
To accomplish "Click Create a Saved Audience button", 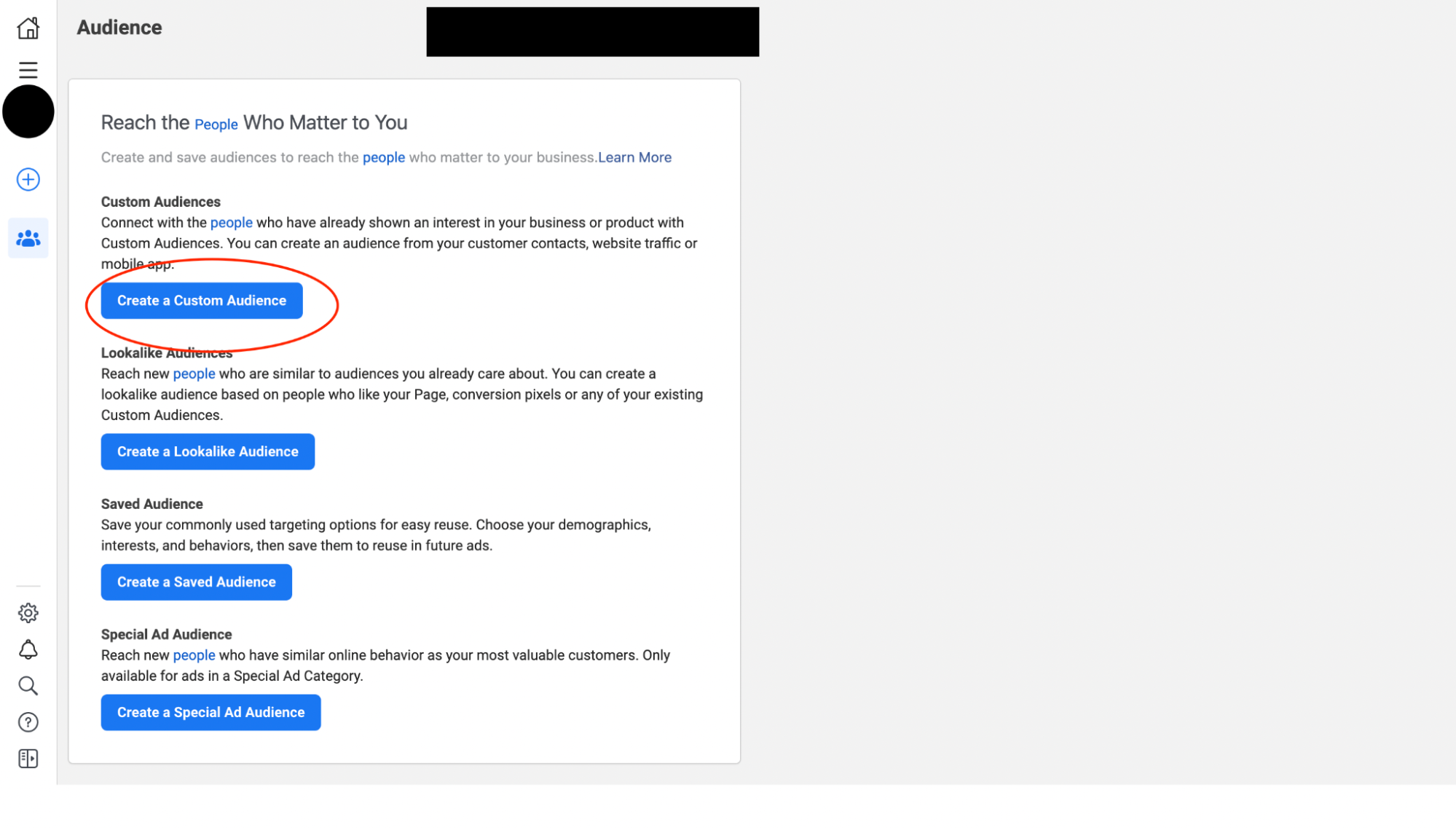I will [196, 582].
